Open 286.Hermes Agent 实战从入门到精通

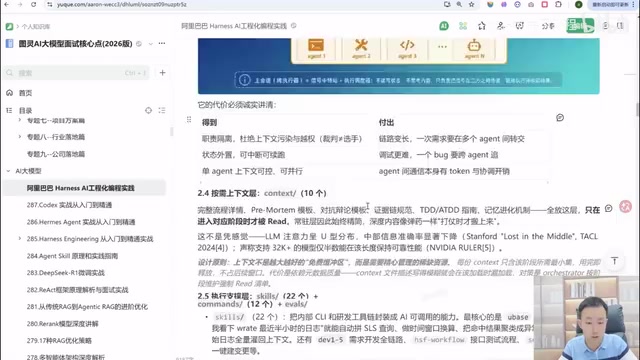click(x=81, y=222)
